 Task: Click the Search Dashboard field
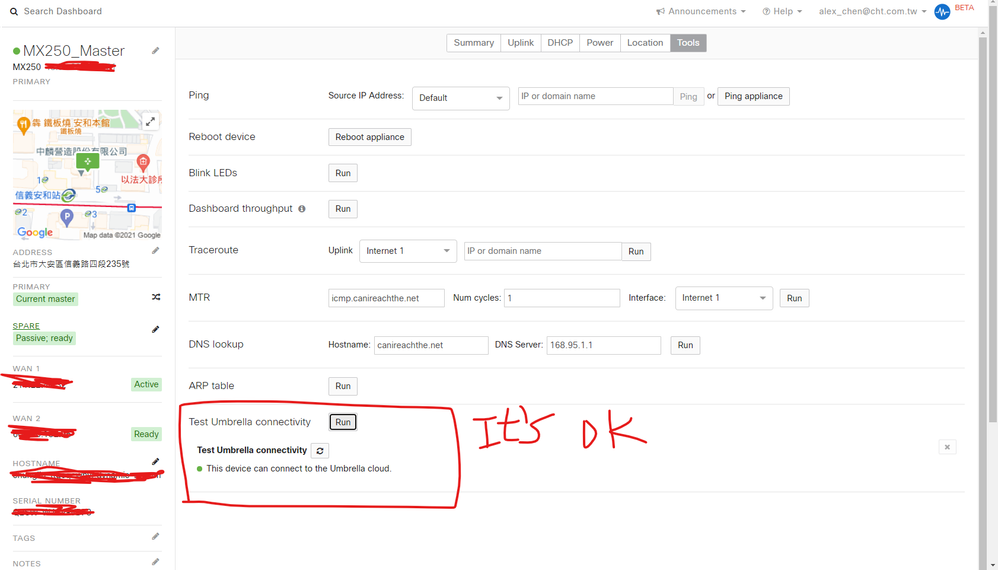pos(62,11)
